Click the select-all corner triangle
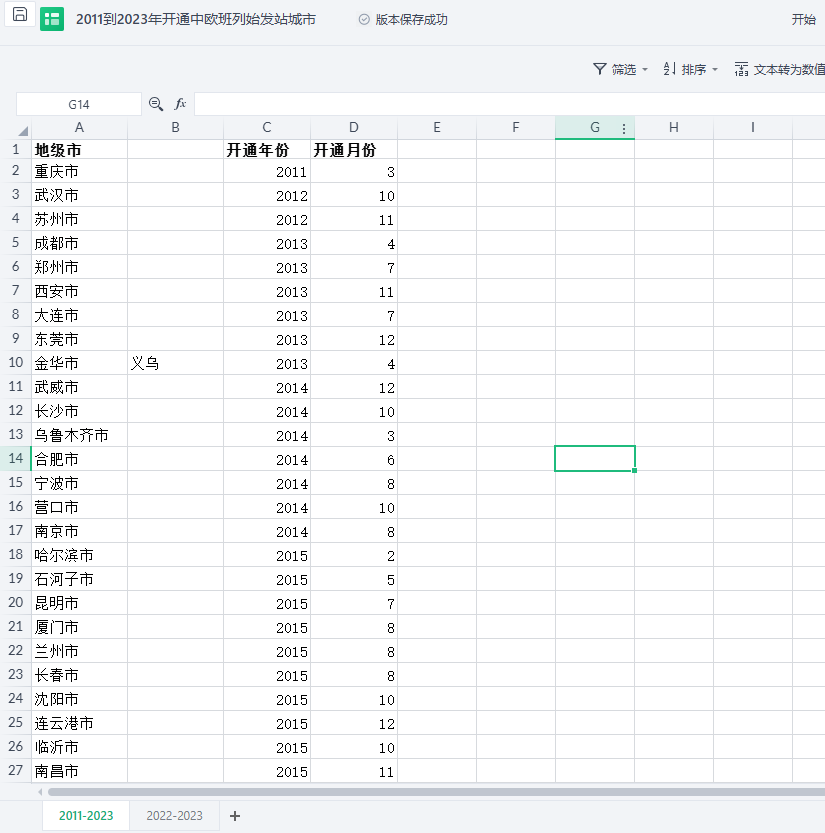 23,131
